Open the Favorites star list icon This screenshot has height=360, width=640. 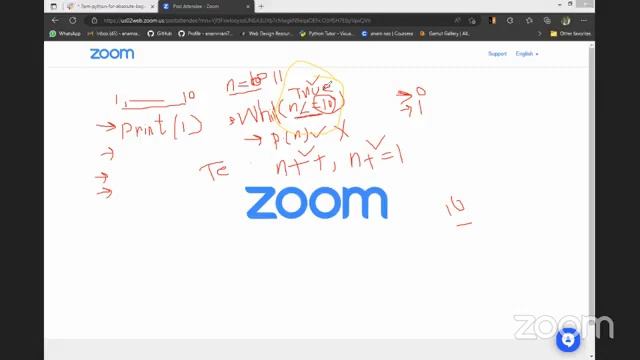point(529,20)
